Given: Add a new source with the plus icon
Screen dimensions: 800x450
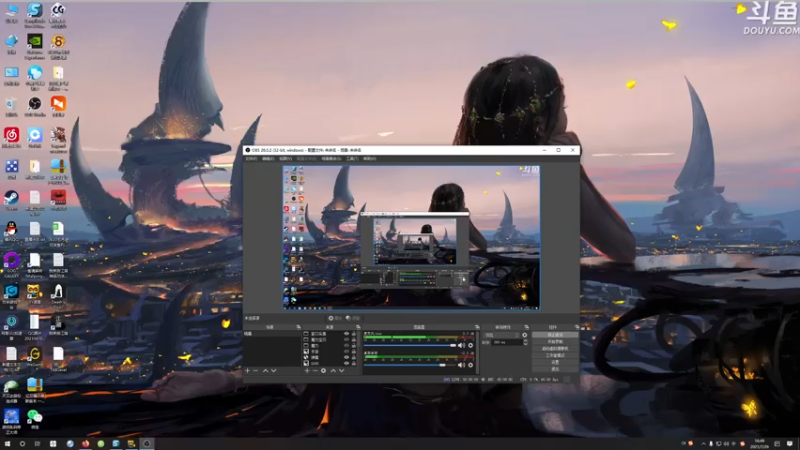Looking at the screenshot, I should click(x=307, y=371).
